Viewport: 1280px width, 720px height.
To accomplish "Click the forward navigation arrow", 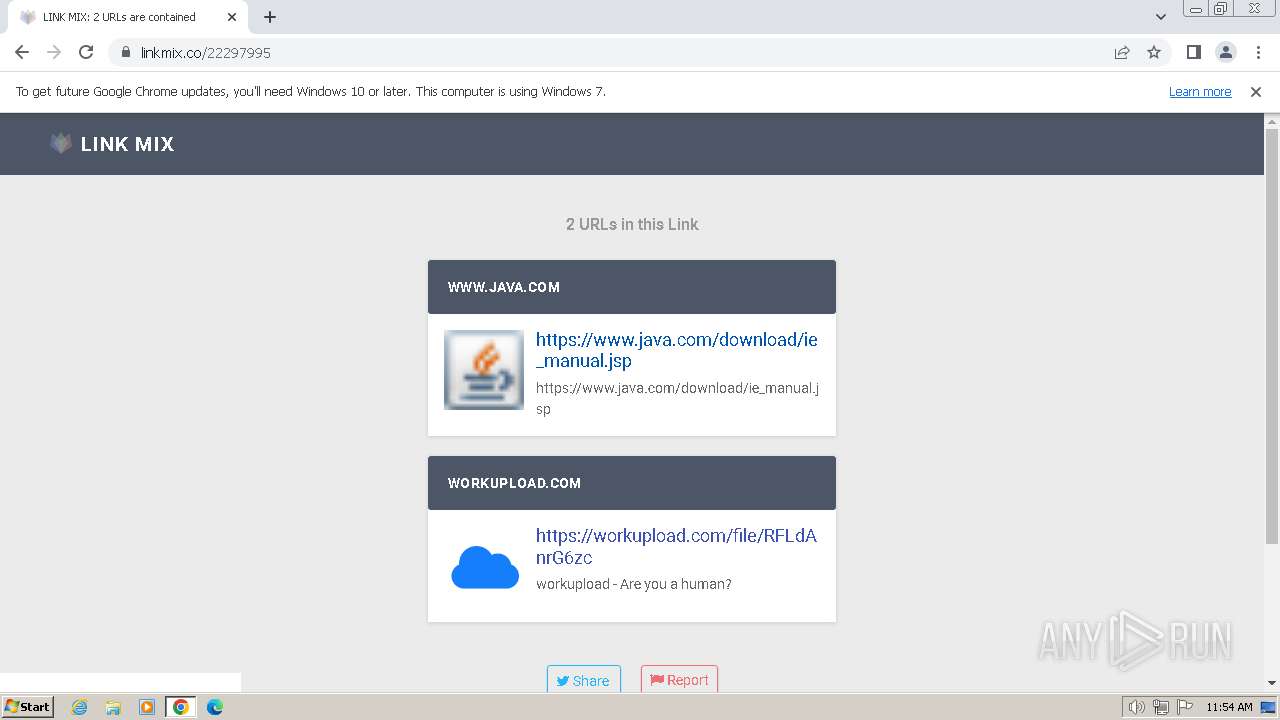I will point(54,52).
